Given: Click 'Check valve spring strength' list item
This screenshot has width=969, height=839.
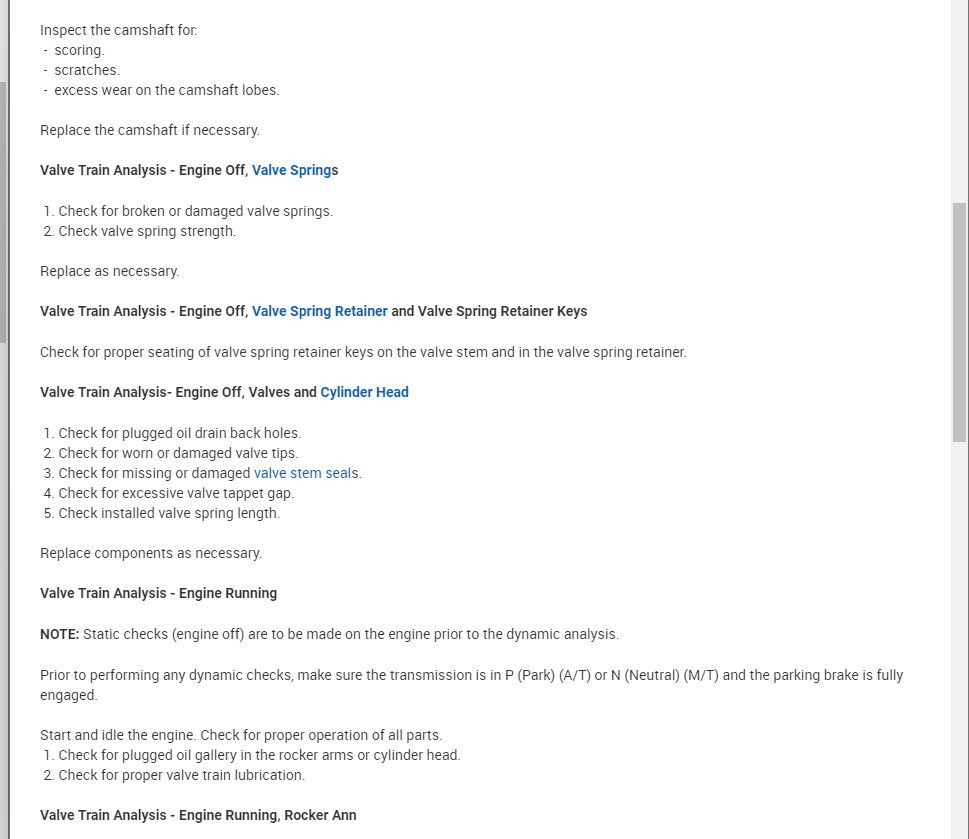Looking at the screenshot, I should click(x=146, y=231).
